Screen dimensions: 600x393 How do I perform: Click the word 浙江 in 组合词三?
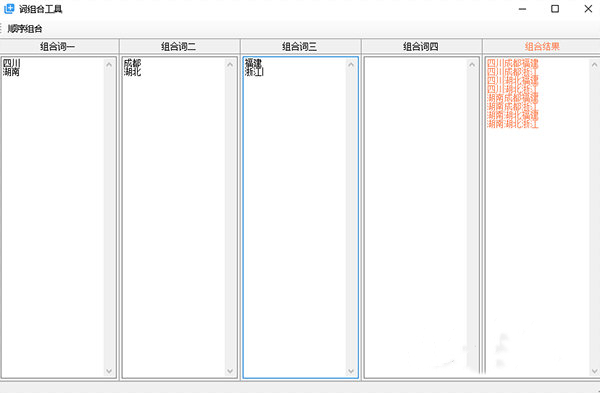point(254,72)
